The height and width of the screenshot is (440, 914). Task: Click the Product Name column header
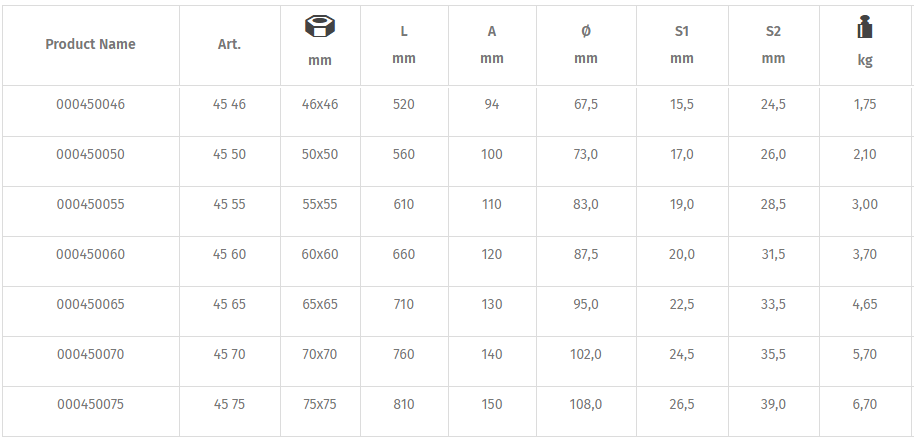(x=90, y=44)
